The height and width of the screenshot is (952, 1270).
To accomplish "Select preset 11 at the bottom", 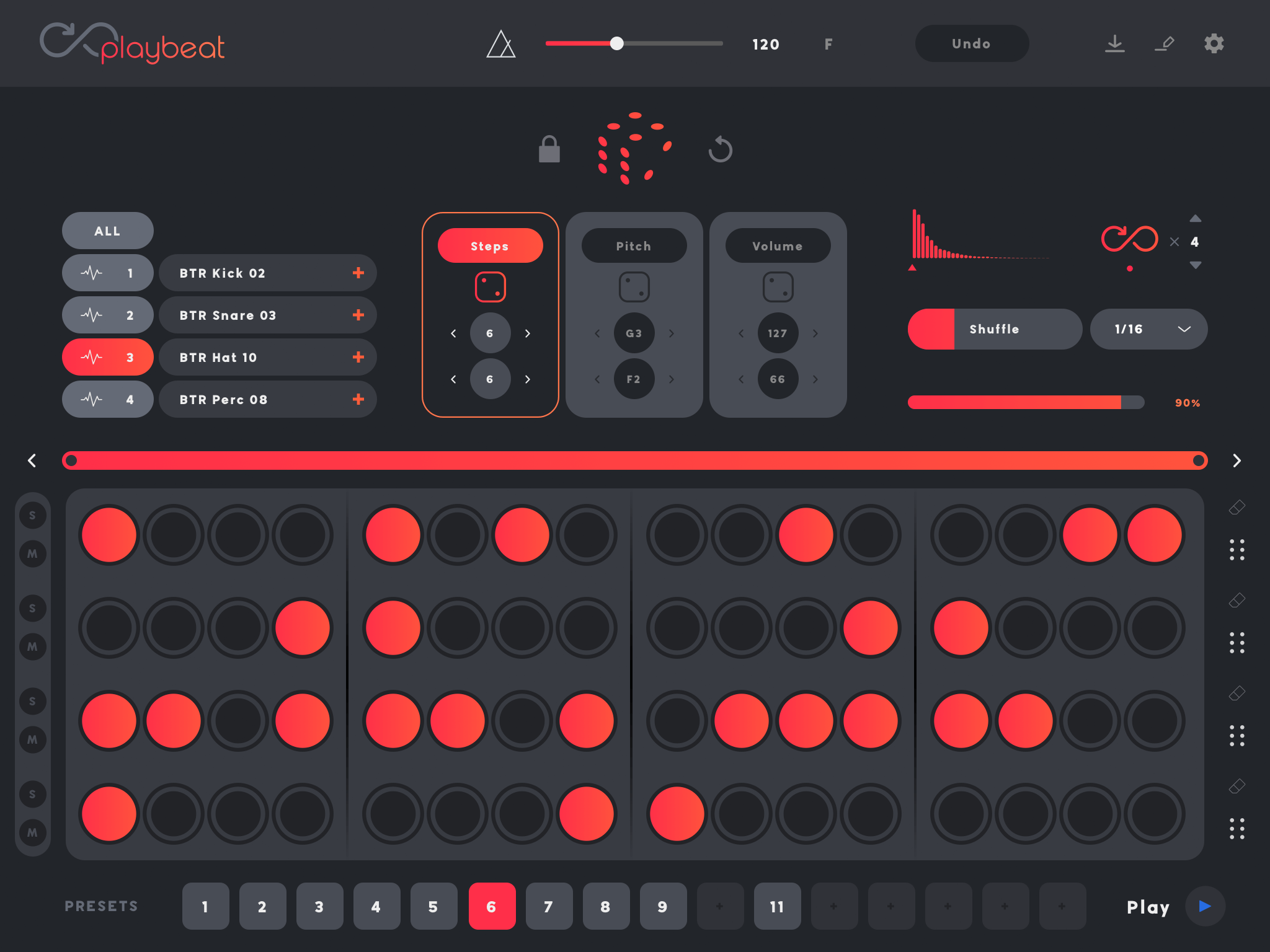I will (x=777, y=906).
